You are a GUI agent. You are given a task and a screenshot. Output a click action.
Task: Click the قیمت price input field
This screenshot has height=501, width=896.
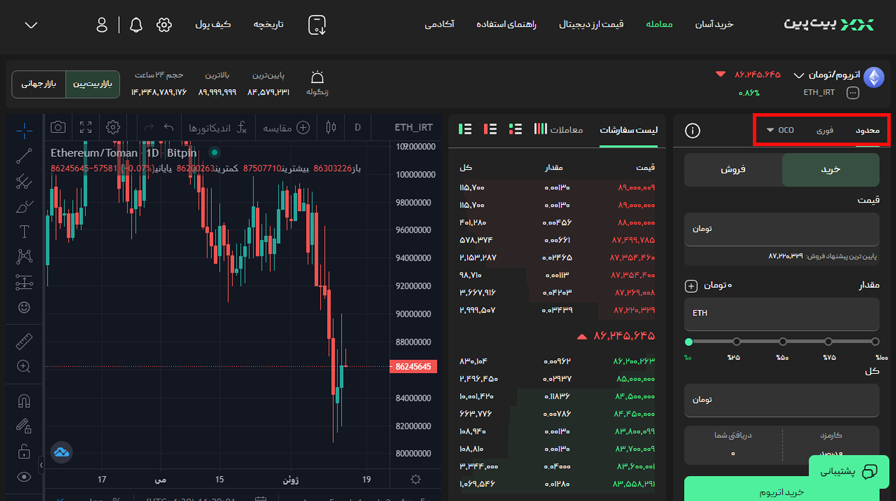point(782,229)
